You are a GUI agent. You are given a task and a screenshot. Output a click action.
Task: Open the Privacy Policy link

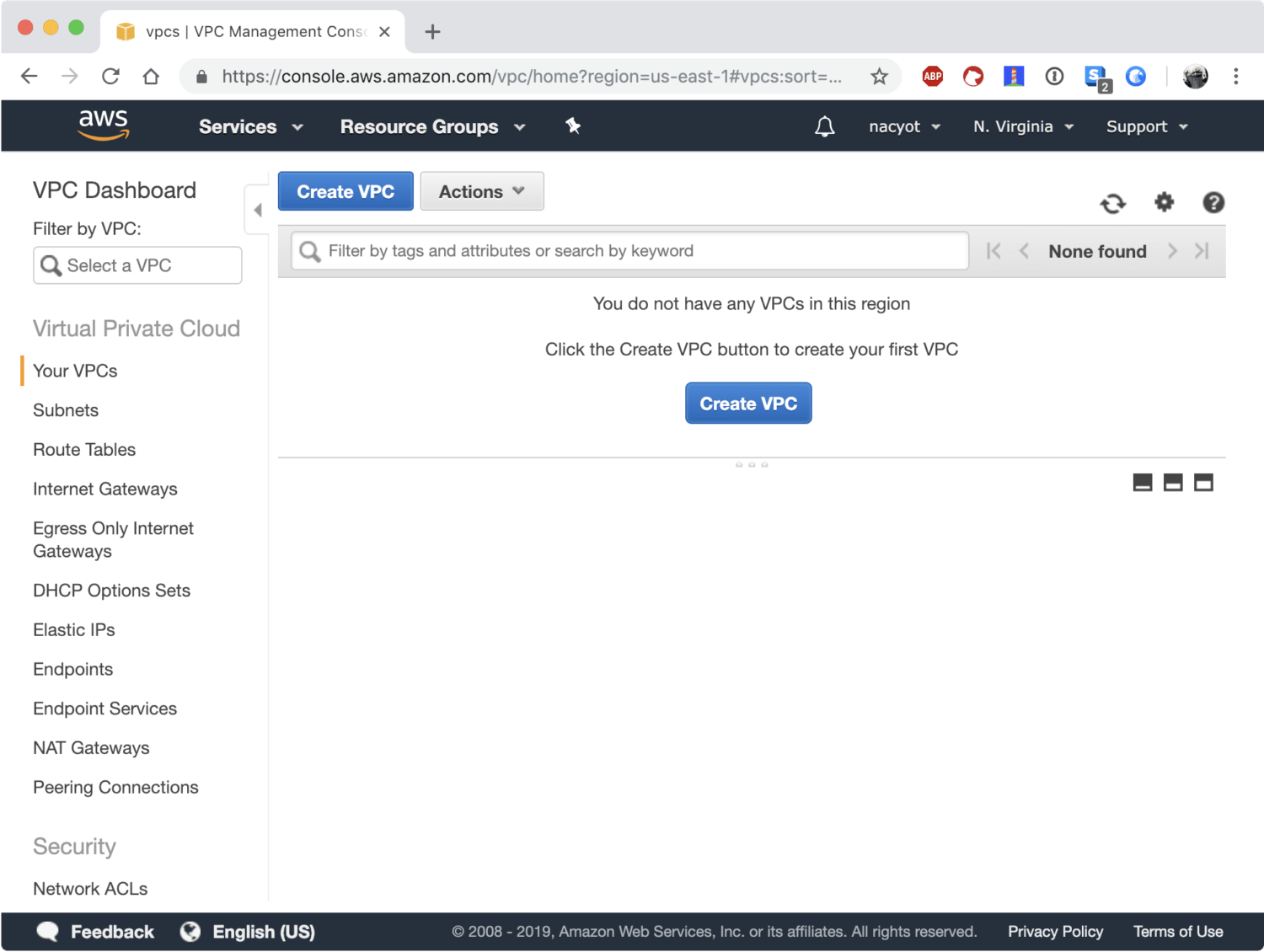[1056, 932]
